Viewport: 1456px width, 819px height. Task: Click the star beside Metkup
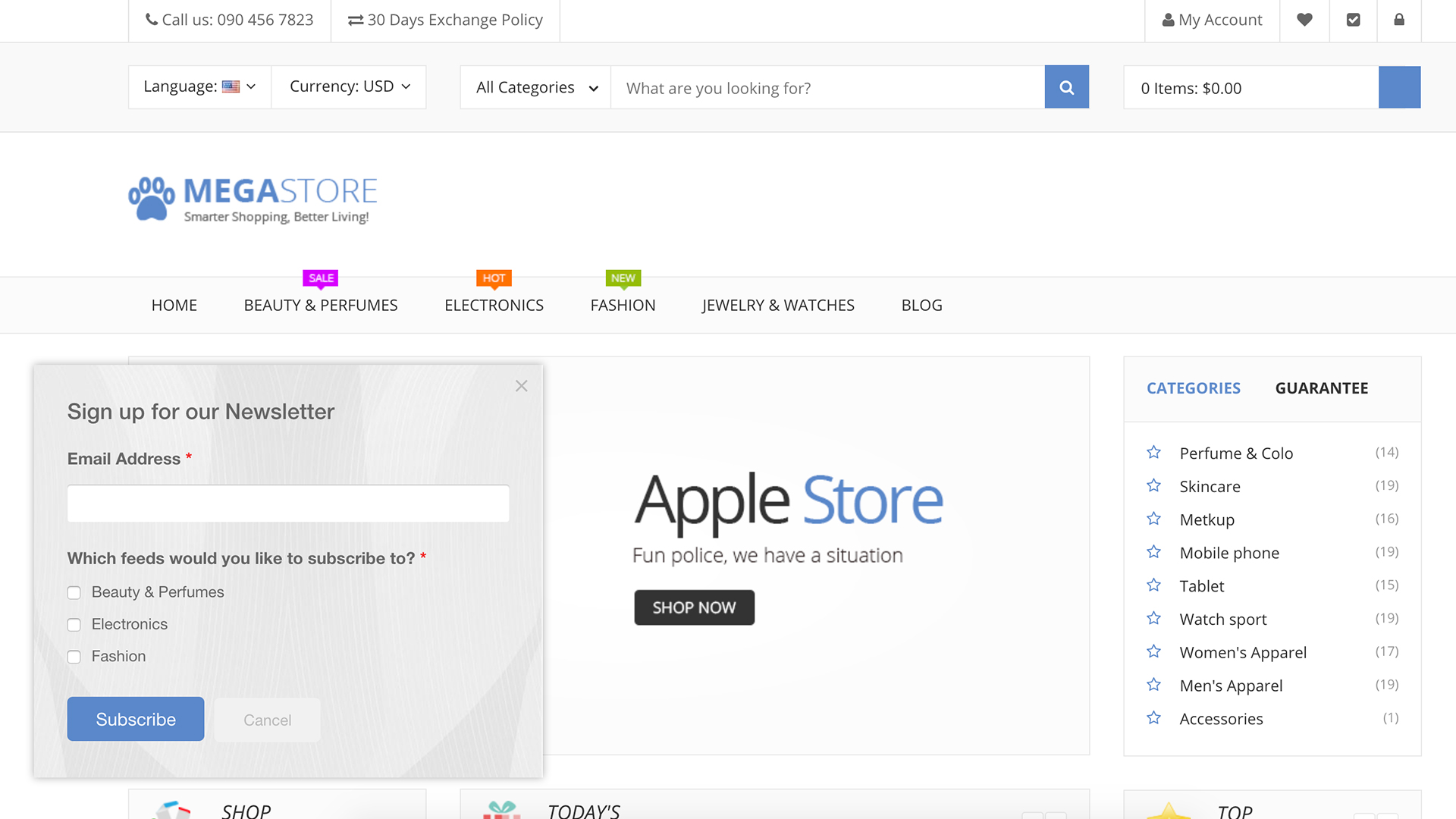[1153, 519]
